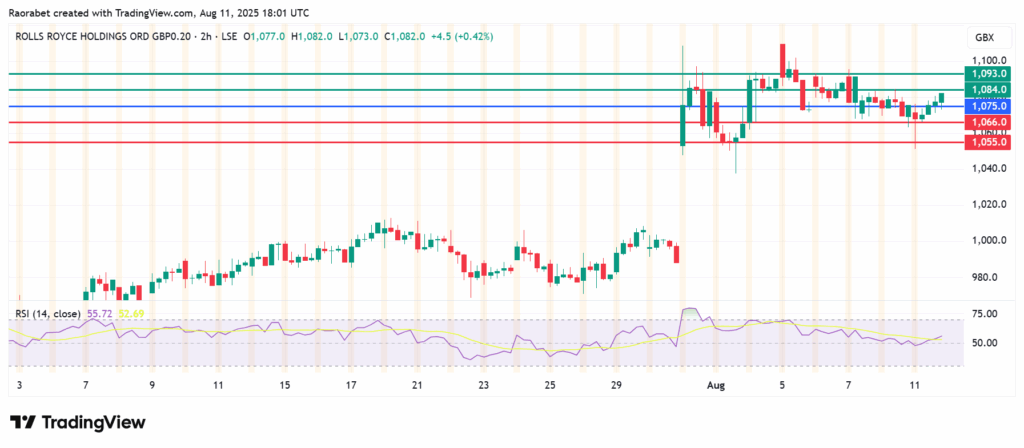Select date 17 on the time axis

coord(351,384)
